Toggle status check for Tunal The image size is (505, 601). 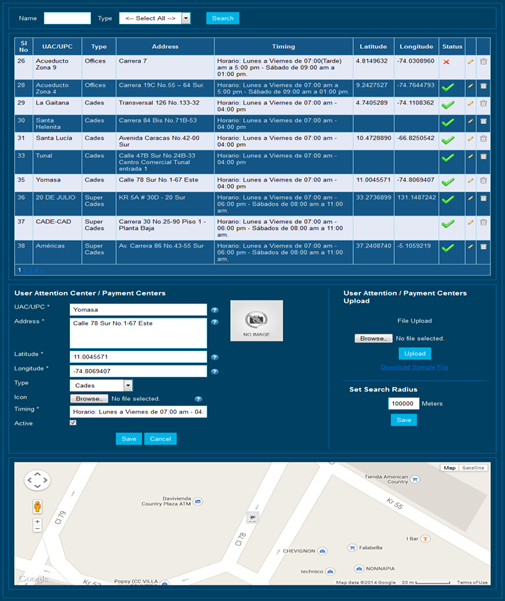(x=448, y=158)
